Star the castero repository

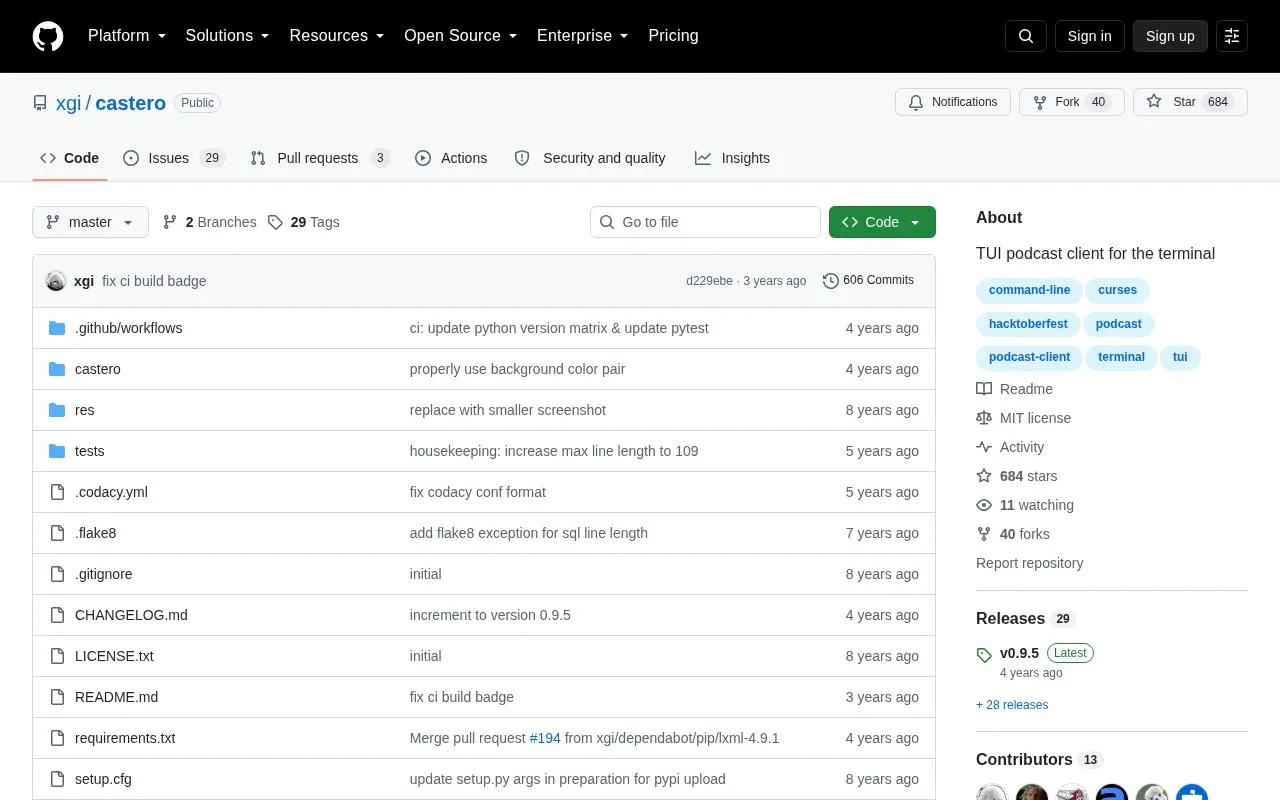1190,102
